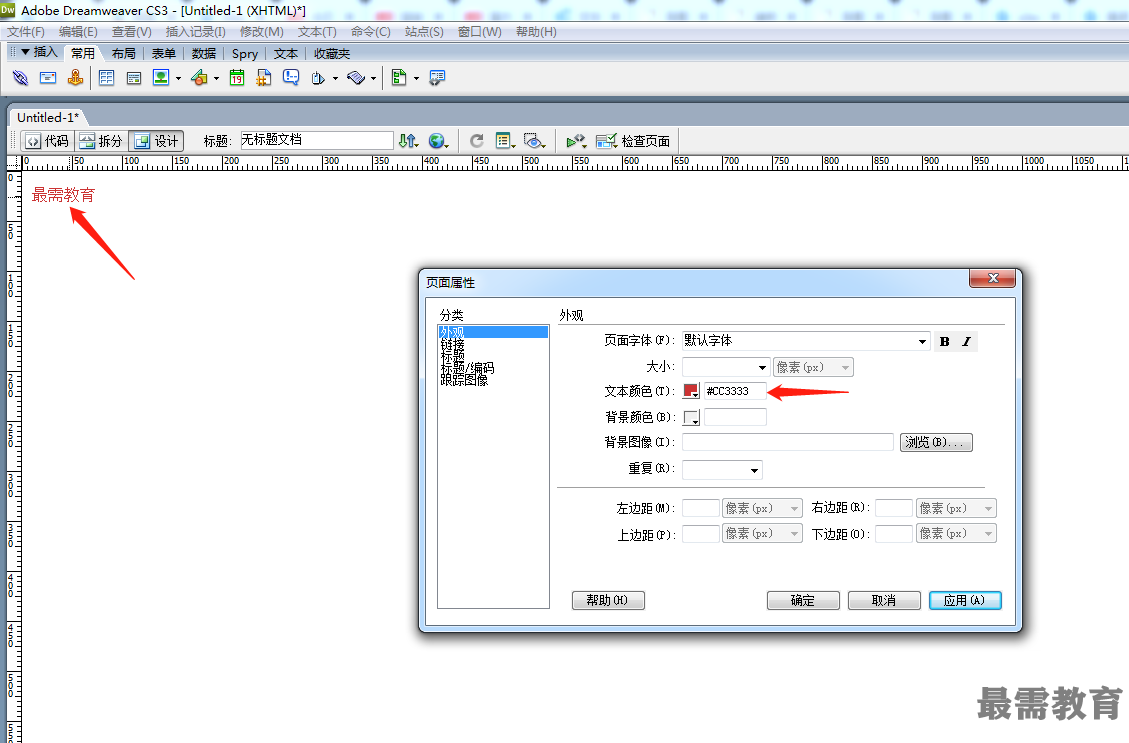Click the Help button in dialog
1129x743 pixels.
tap(608, 600)
